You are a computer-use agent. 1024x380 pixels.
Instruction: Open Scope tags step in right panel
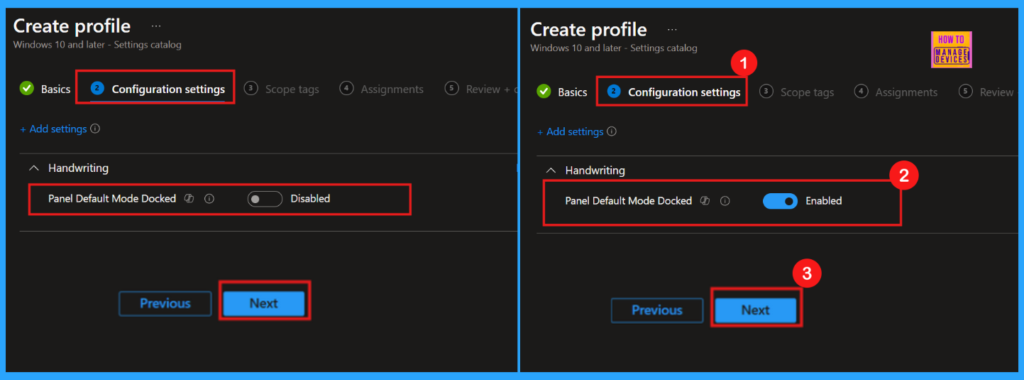[797, 92]
